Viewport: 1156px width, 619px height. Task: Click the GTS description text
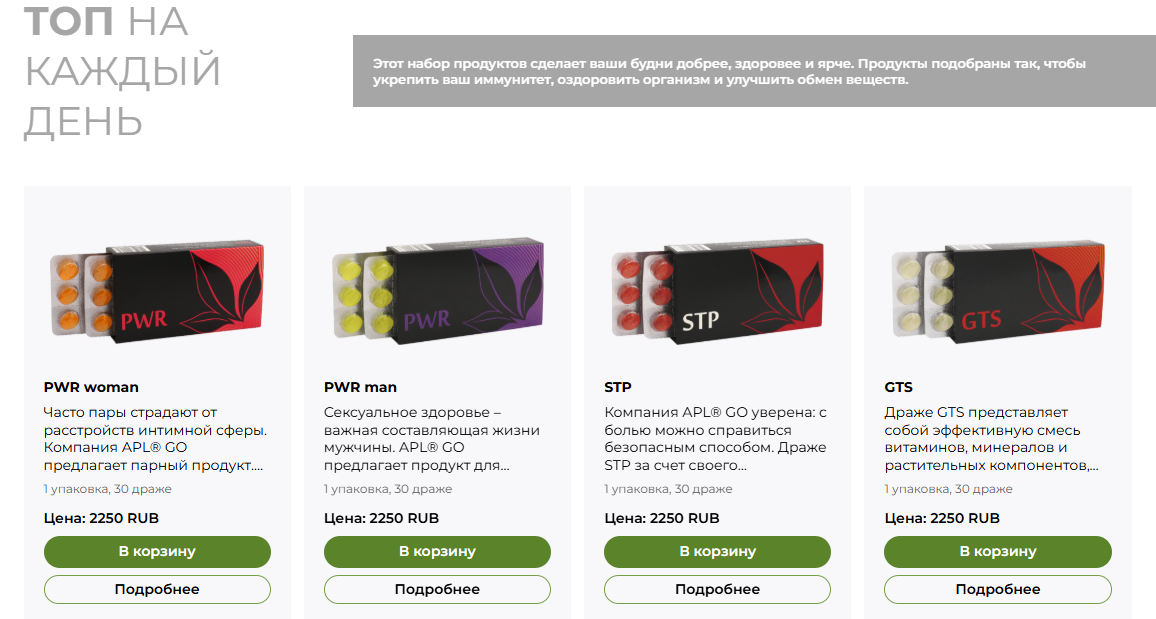(991, 439)
